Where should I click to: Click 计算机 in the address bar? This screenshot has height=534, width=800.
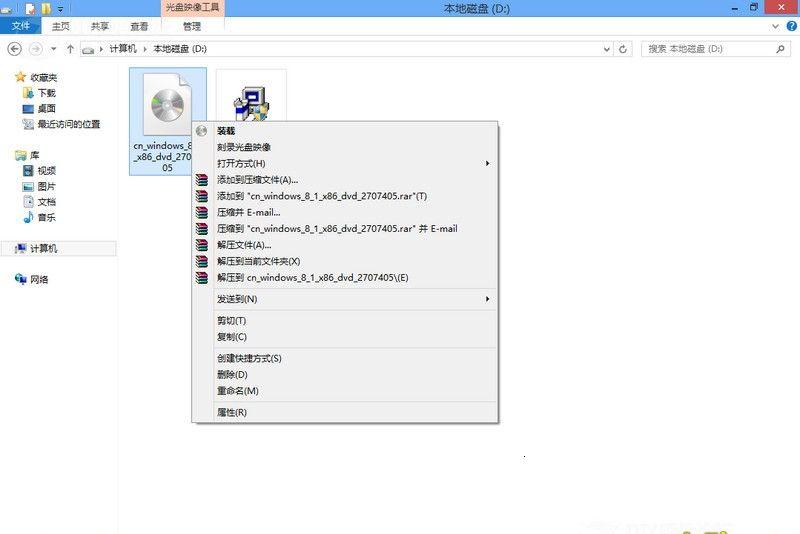coord(123,49)
